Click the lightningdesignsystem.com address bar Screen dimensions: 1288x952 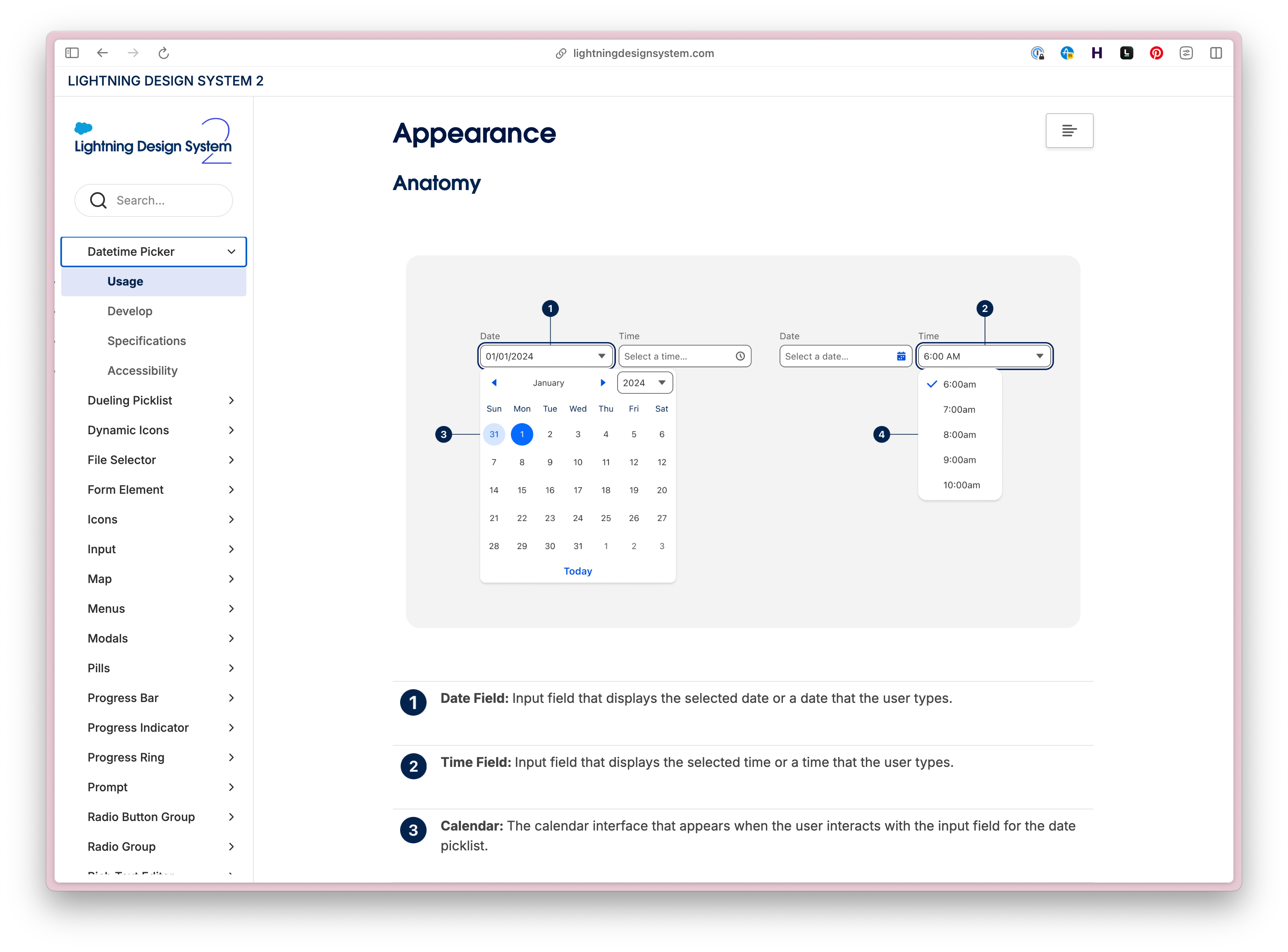[x=644, y=54]
